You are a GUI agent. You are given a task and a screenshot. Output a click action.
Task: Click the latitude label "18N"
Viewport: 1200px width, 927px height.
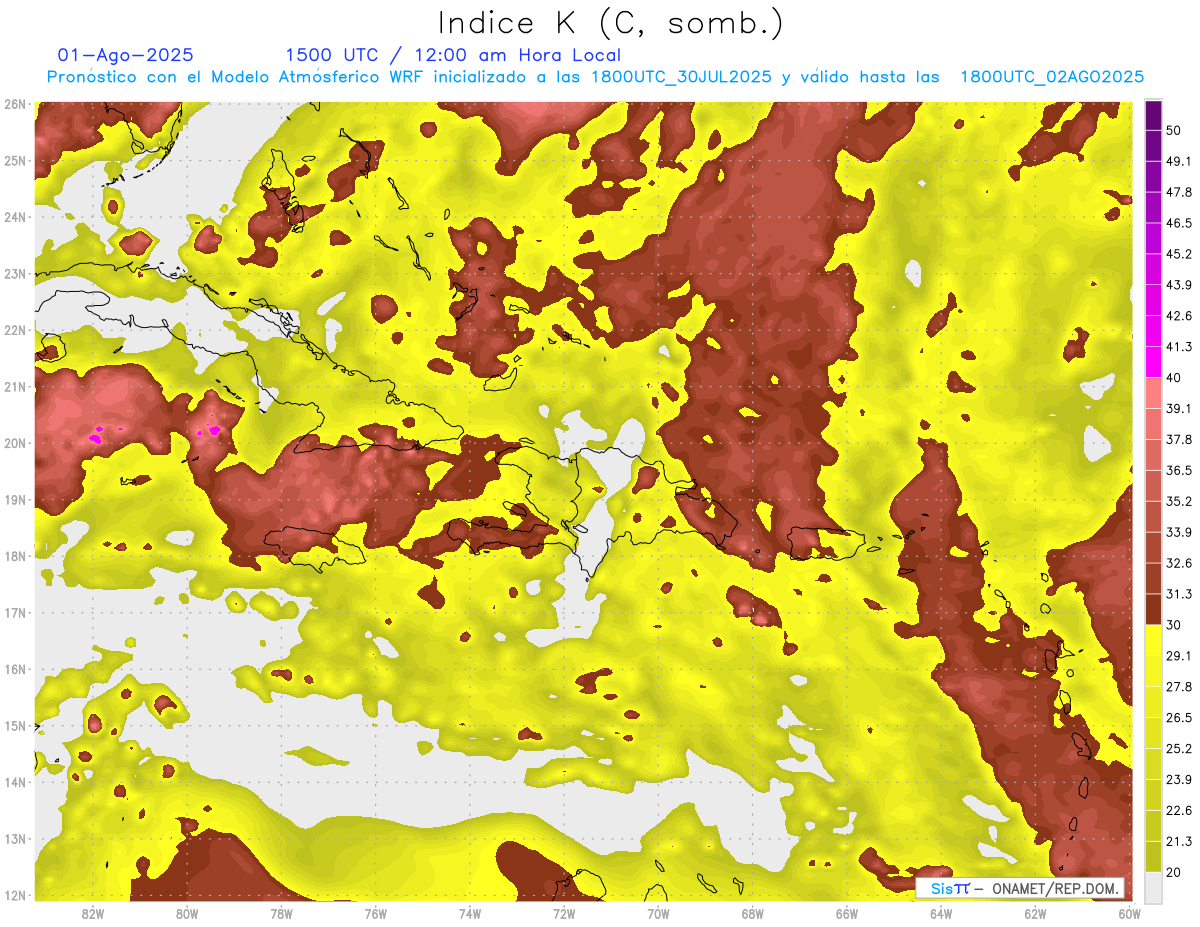click(15, 556)
